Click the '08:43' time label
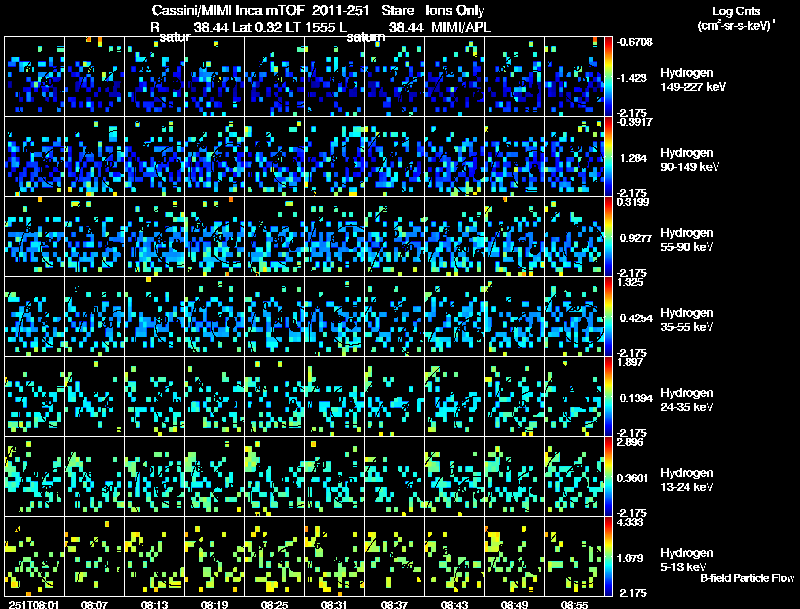The image size is (800, 609). (x=455, y=604)
